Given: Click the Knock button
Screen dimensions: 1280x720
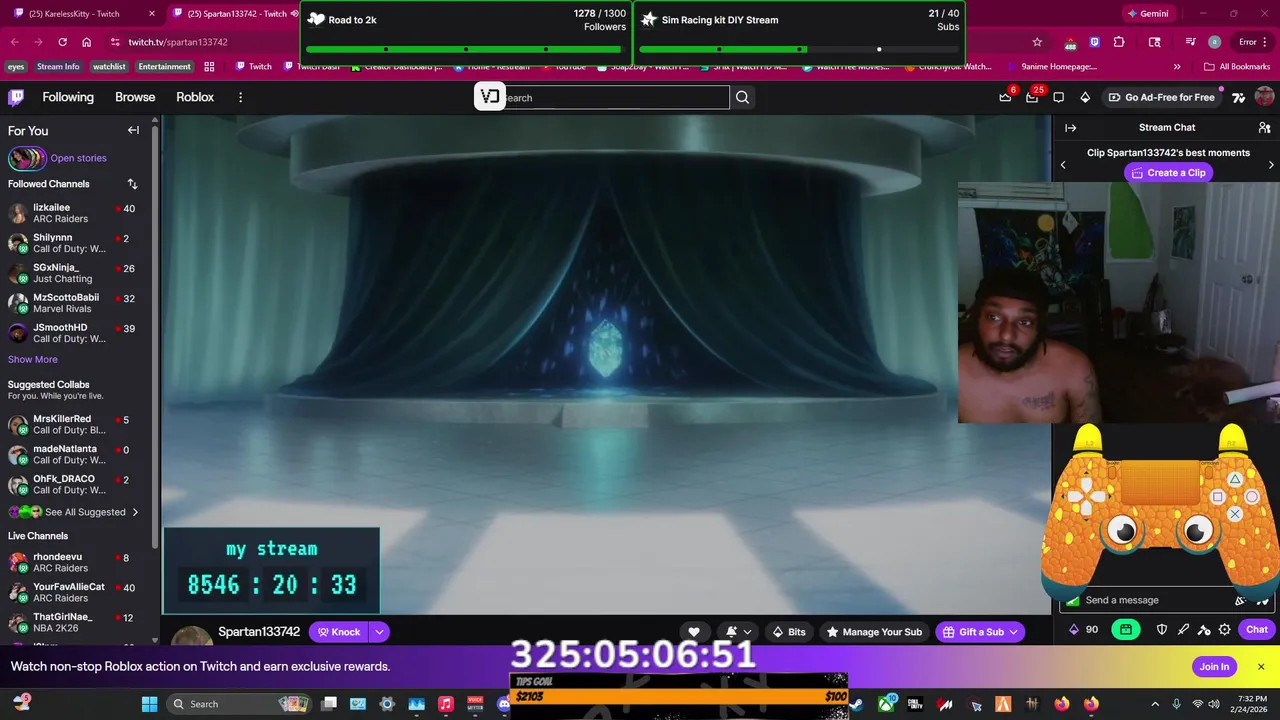Looking at the screenshot, I should [x=339, y=632].
